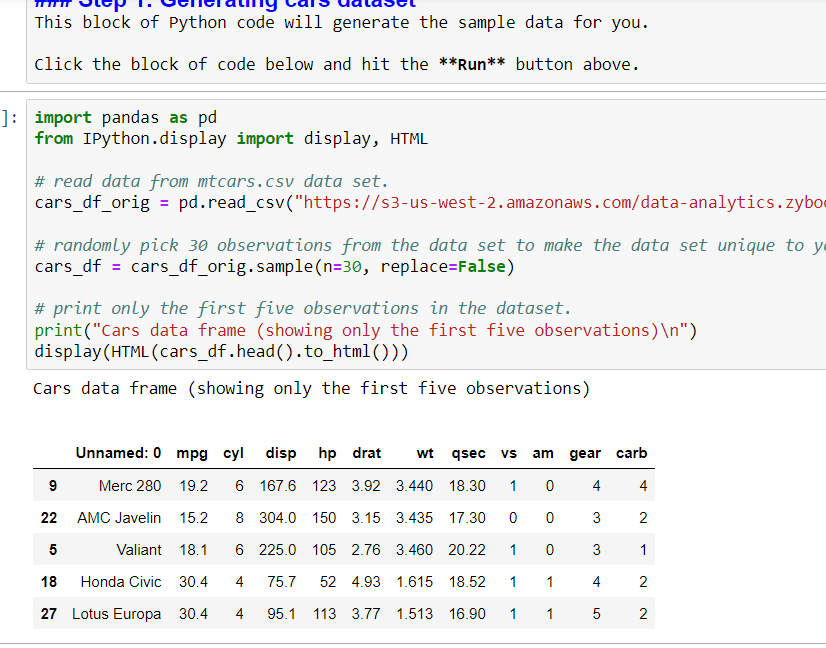Click the drat value 2.76 for Valiant

366,550
